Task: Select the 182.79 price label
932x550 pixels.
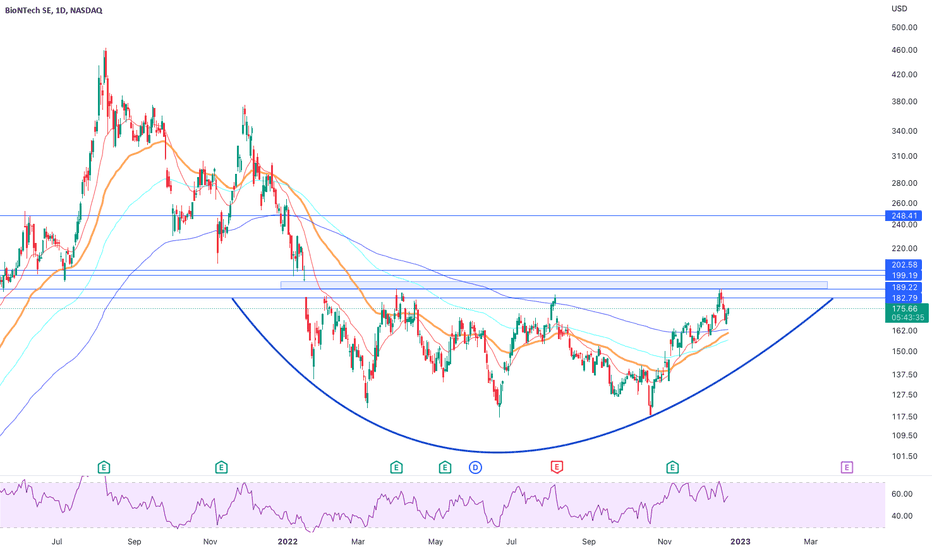Action: pyautogui.click(x=903, y=298)
